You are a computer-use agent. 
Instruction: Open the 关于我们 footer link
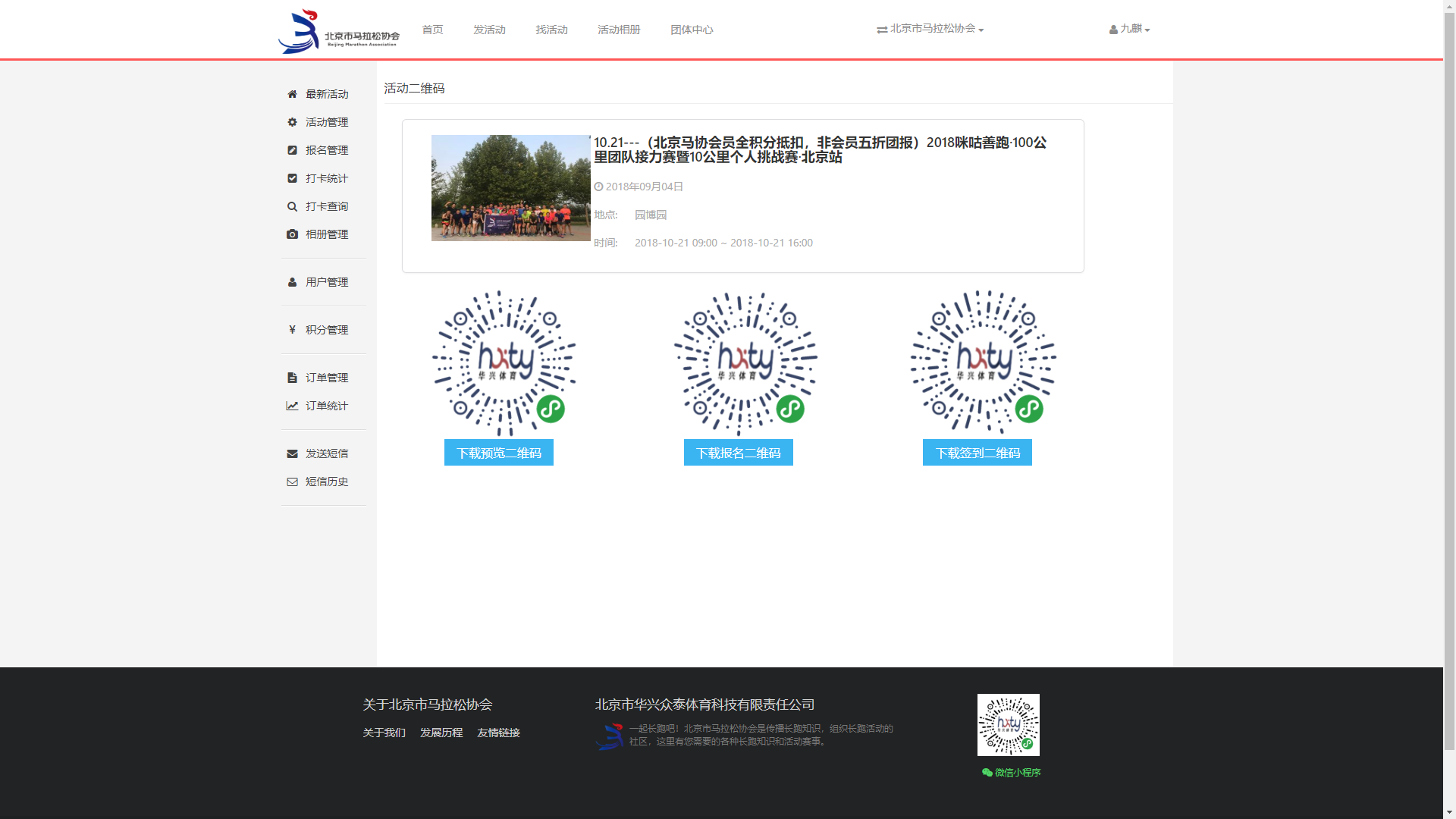click(384, 733)
